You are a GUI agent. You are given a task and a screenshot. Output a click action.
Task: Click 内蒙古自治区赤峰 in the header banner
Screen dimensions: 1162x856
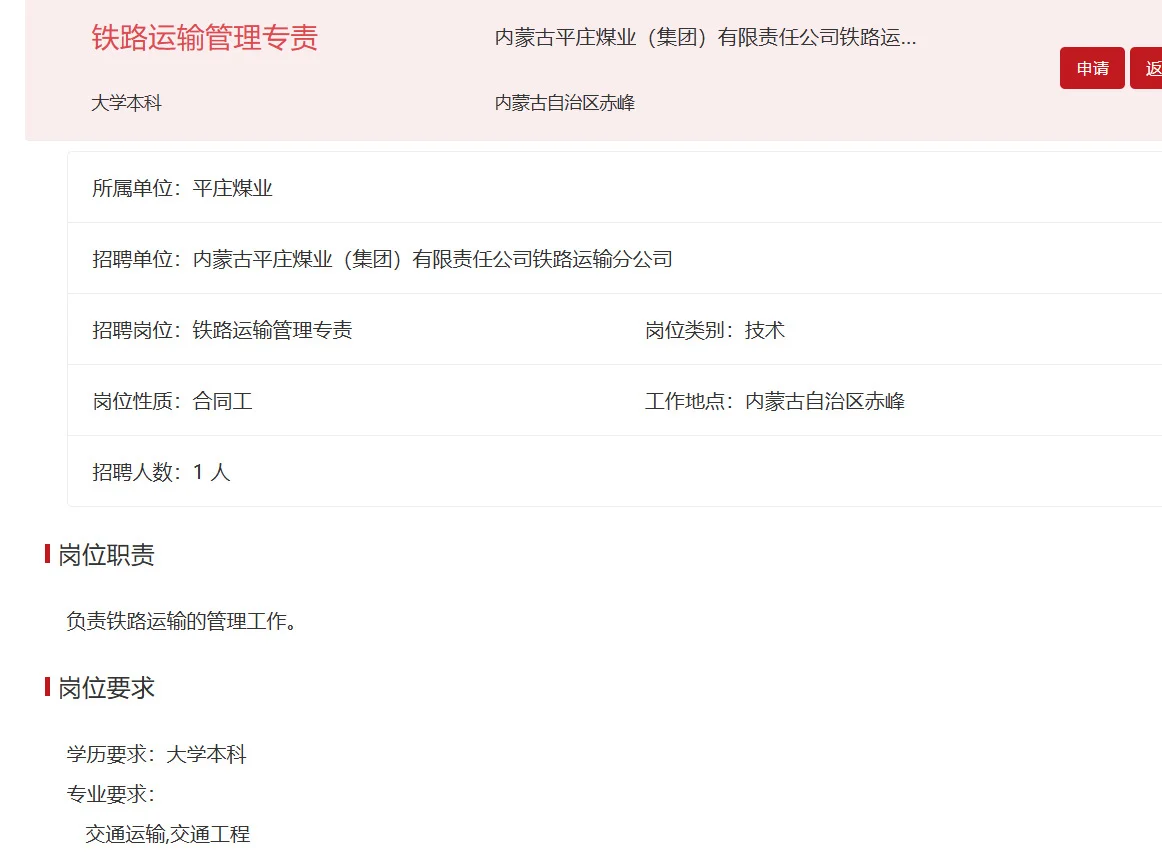coord(565,103)
